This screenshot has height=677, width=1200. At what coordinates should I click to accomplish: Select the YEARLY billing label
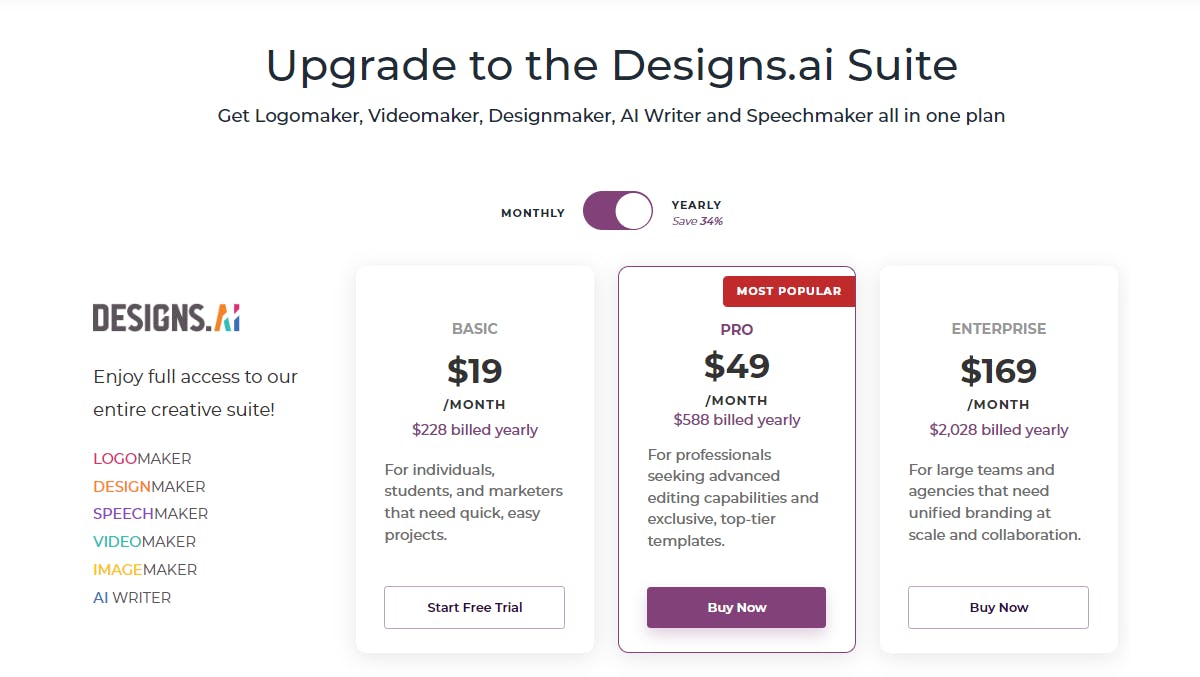[696, 205]
